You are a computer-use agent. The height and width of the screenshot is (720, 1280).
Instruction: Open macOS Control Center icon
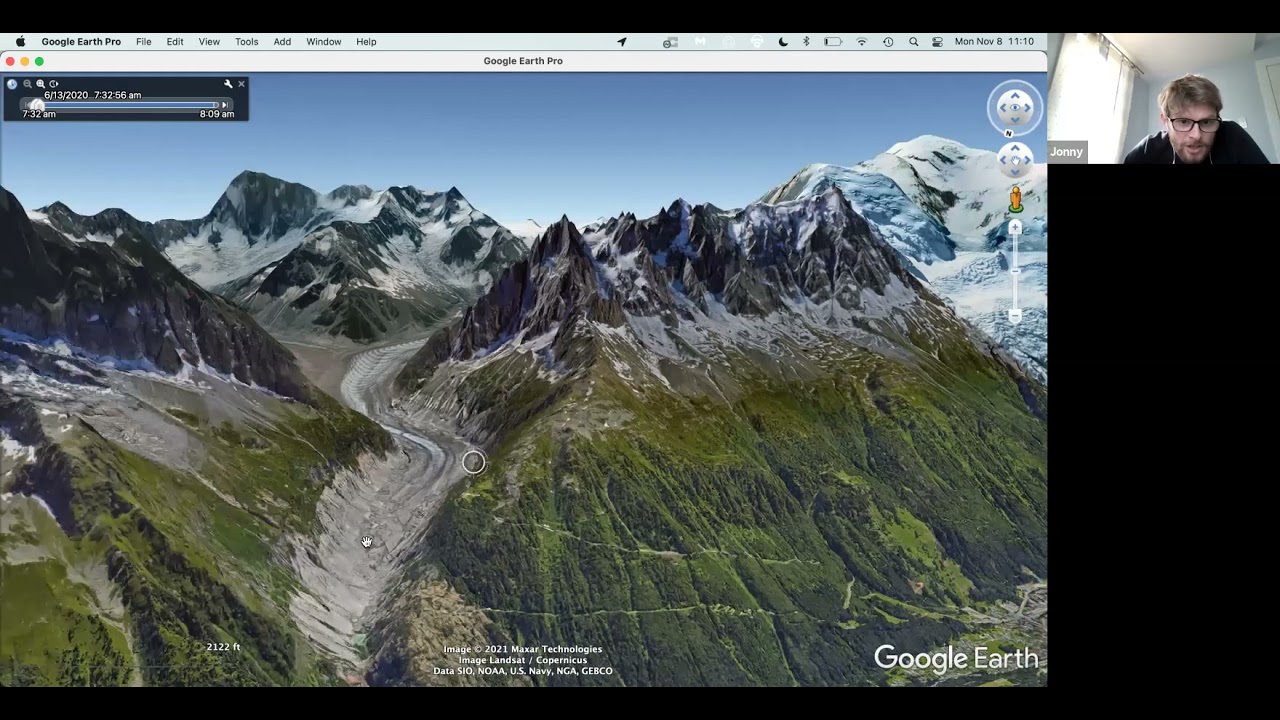coord(937,42)
